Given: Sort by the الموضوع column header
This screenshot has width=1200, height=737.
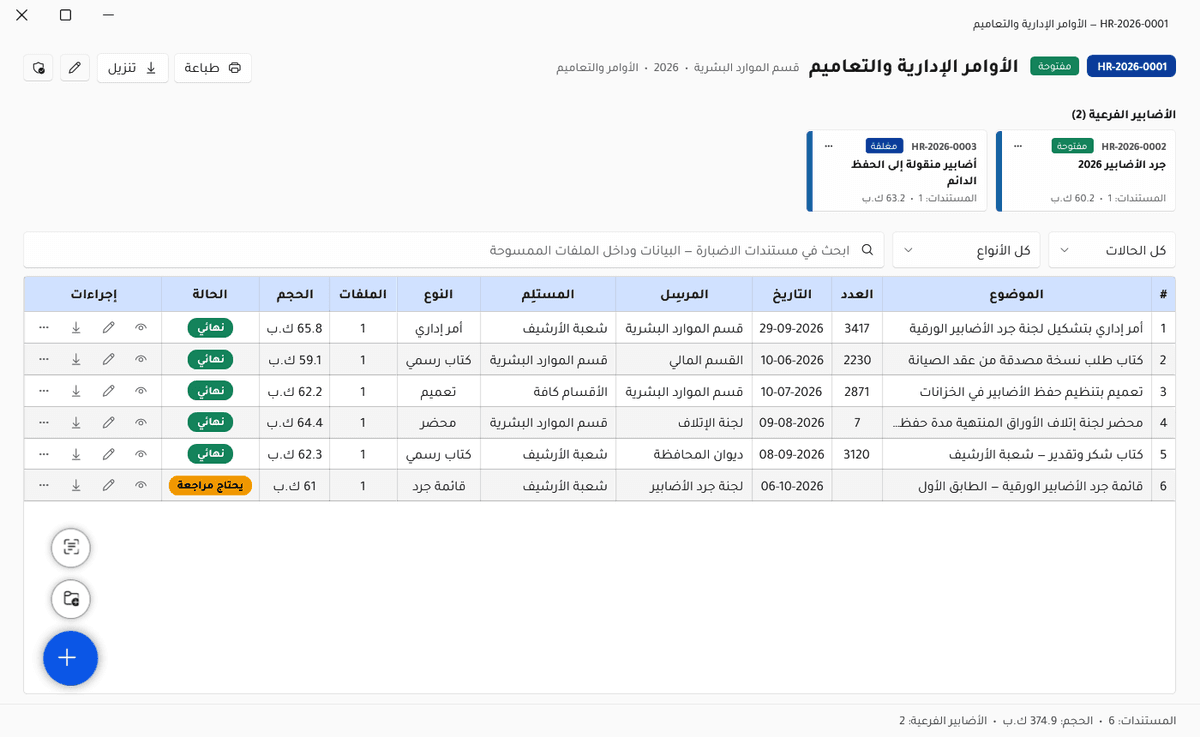Looking at the screenshot, I should pos(1016,294).
